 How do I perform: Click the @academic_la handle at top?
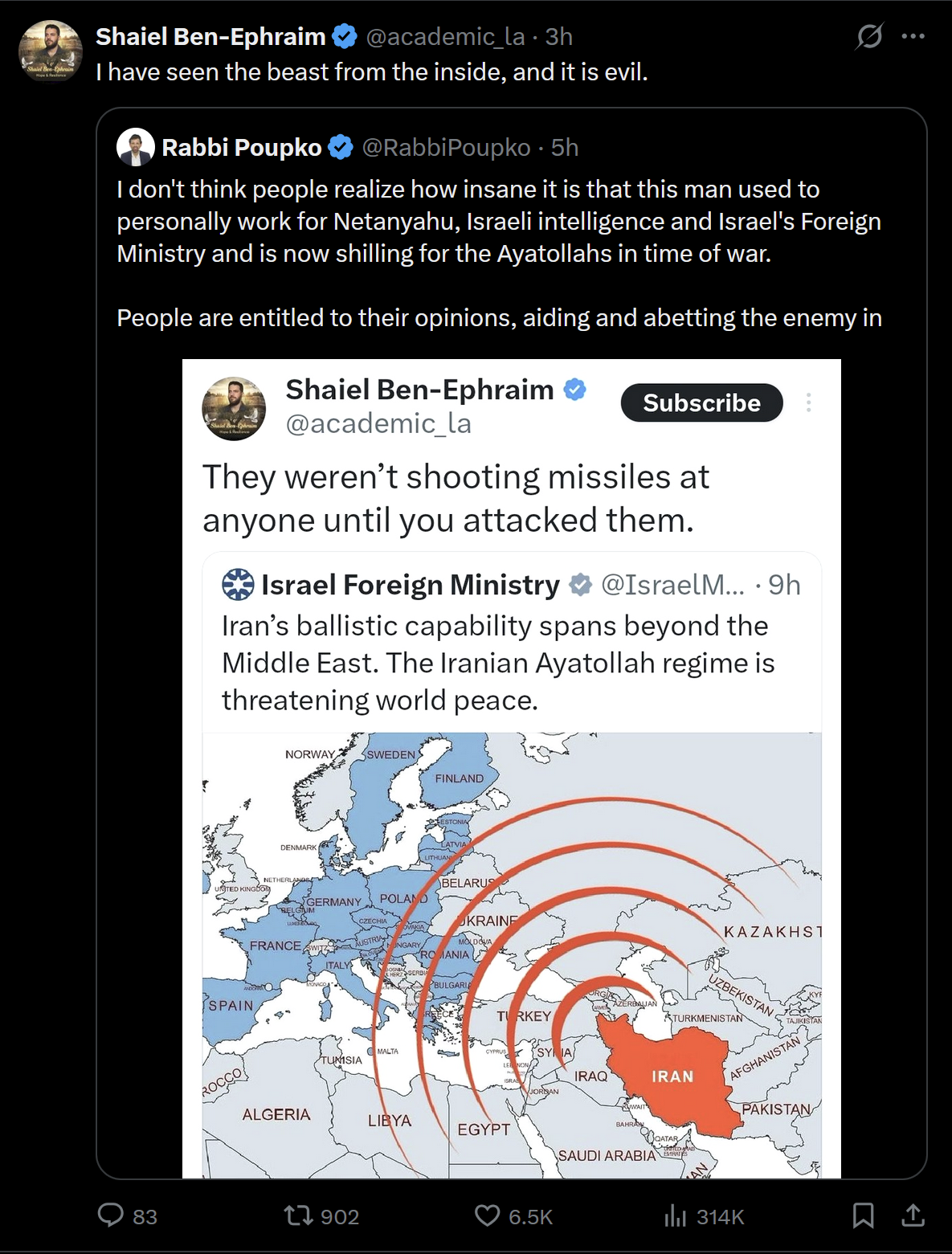click(x=445, y=36)
